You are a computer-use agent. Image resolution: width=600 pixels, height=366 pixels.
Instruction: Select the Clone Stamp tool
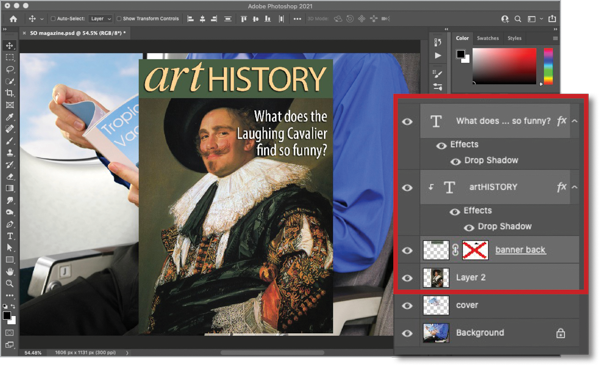click(10, 152)
